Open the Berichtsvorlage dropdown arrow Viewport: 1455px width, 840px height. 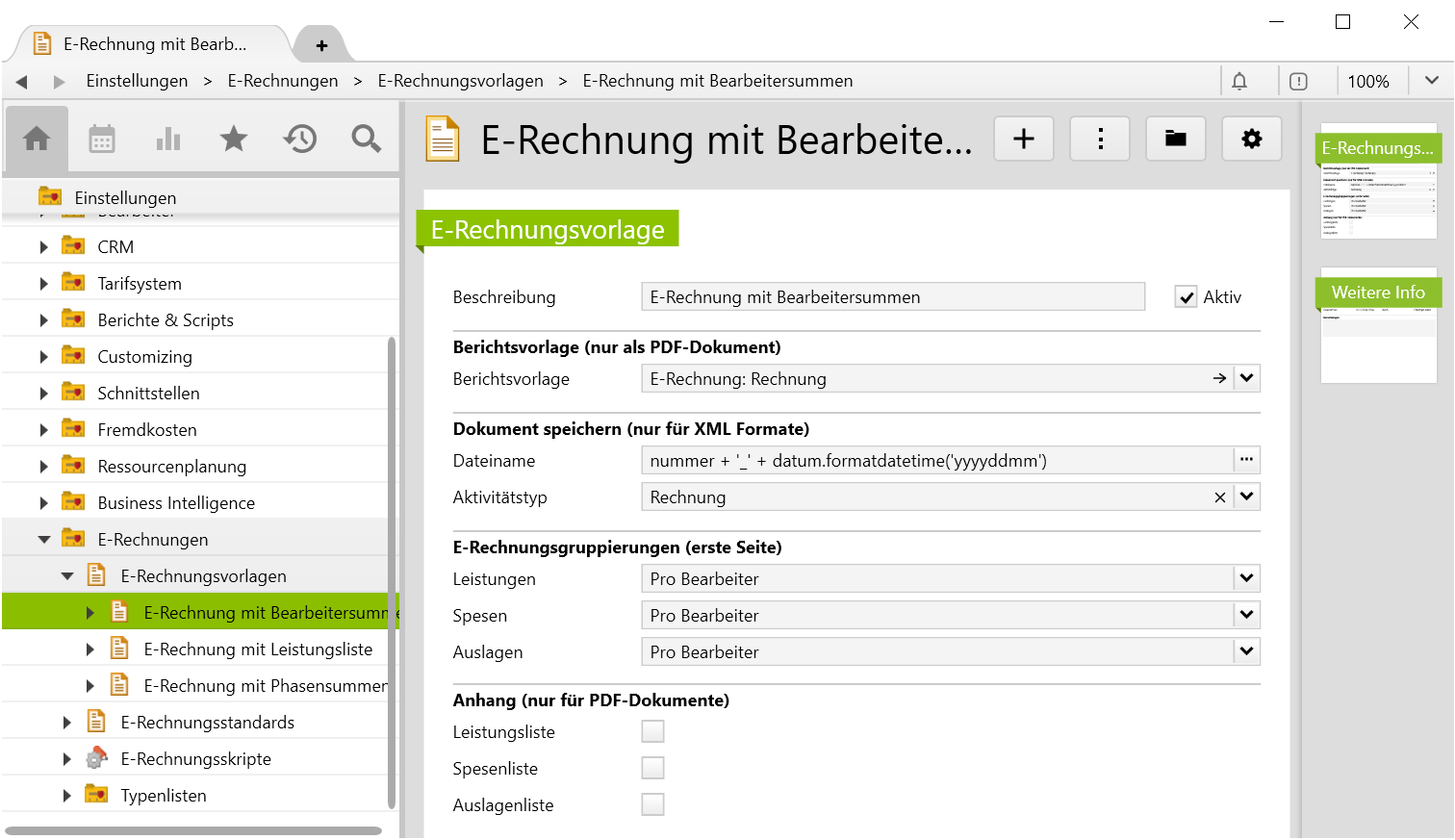click(x=1247, y=379)
